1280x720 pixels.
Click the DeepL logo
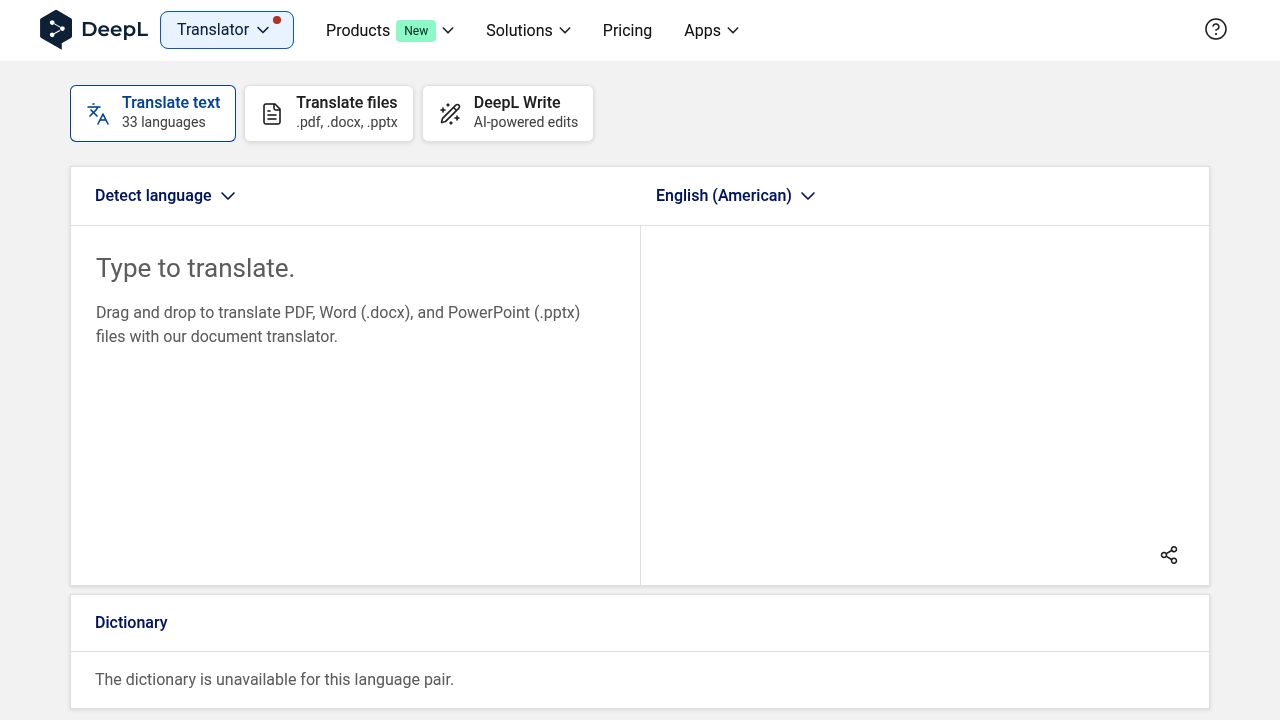[x=93, y=30]
